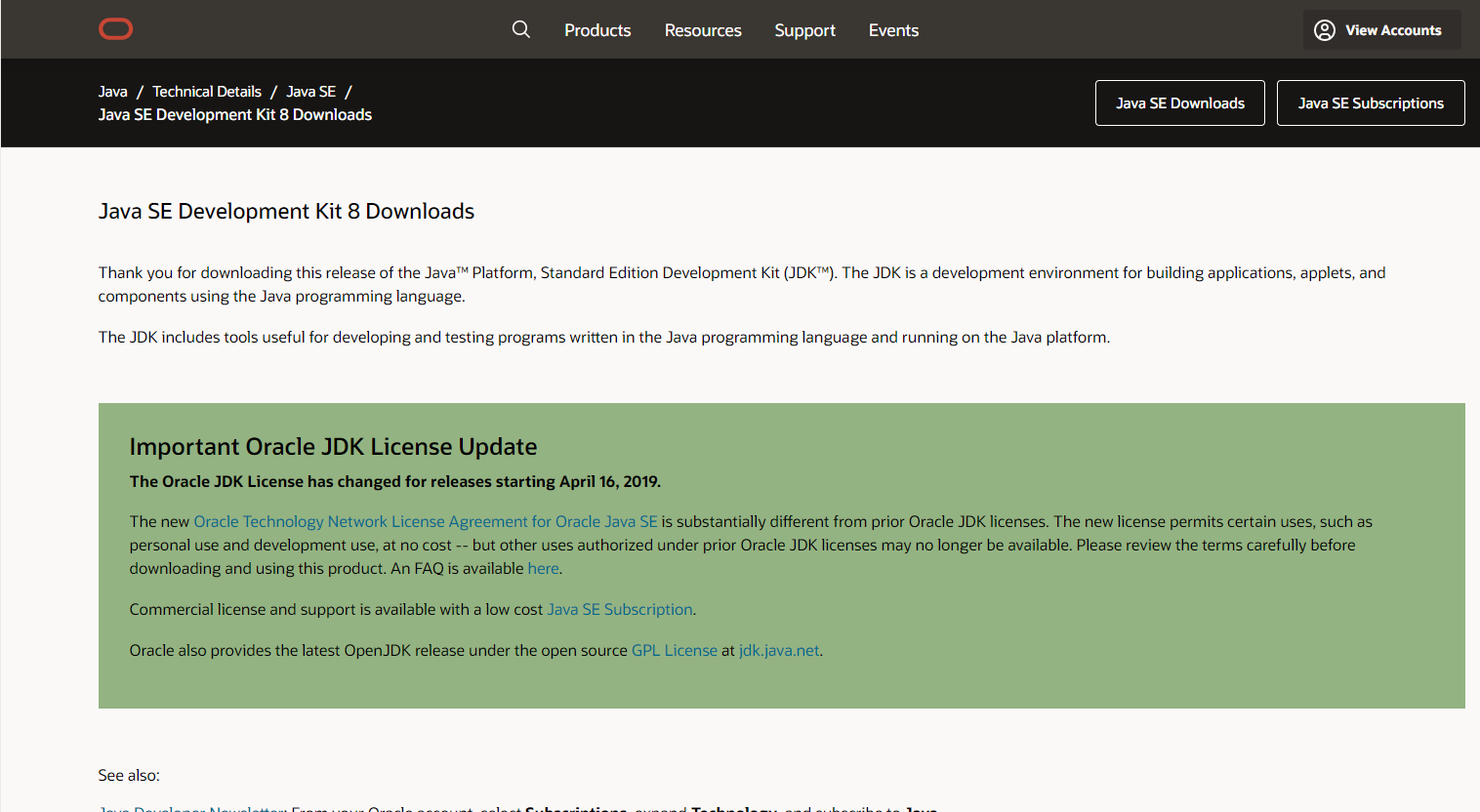Click Java SE Development Kit 8 Downloads breadcrumb
Image resolution: width=1480 pixels, height=812 pixels.
pos(235,115)
